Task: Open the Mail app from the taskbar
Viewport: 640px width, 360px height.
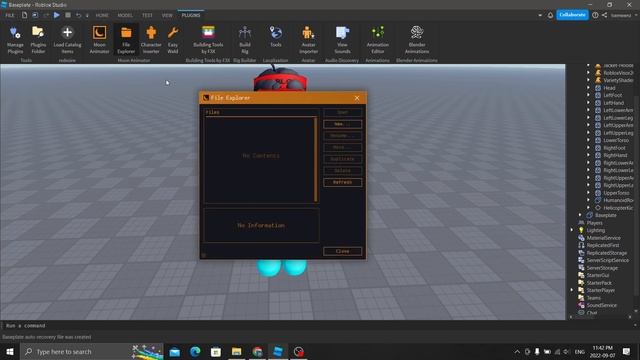Action: (x=175, y=351)
